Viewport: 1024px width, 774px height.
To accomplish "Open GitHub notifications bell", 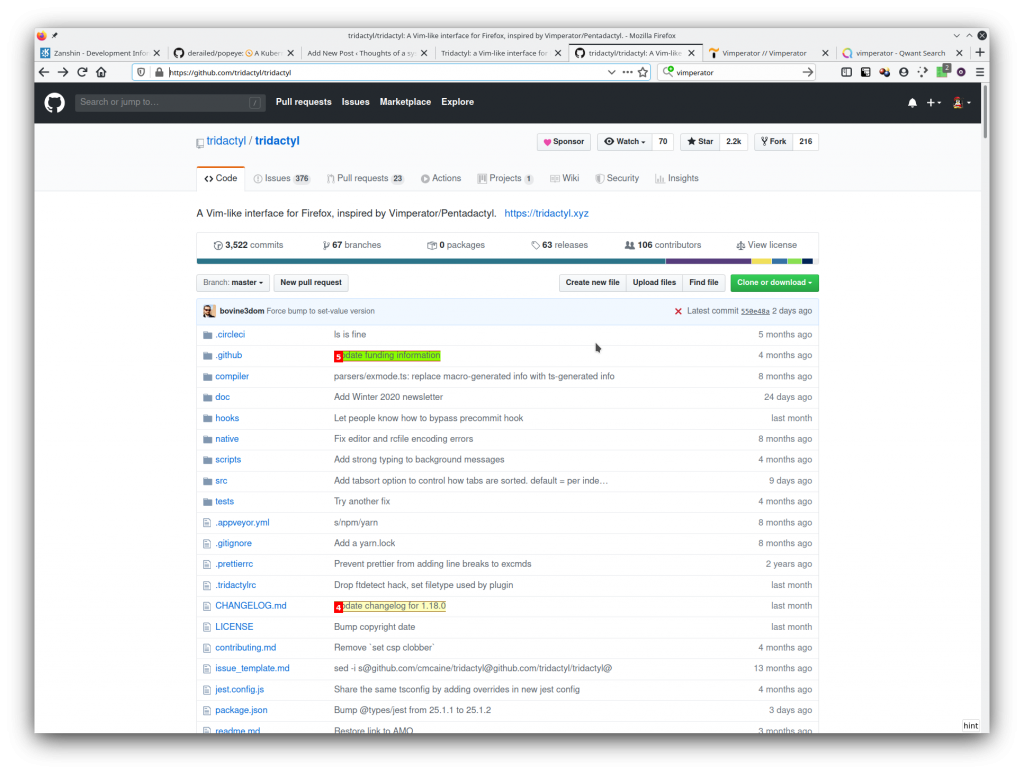I will pyautogui.click(x=912, y=103).
